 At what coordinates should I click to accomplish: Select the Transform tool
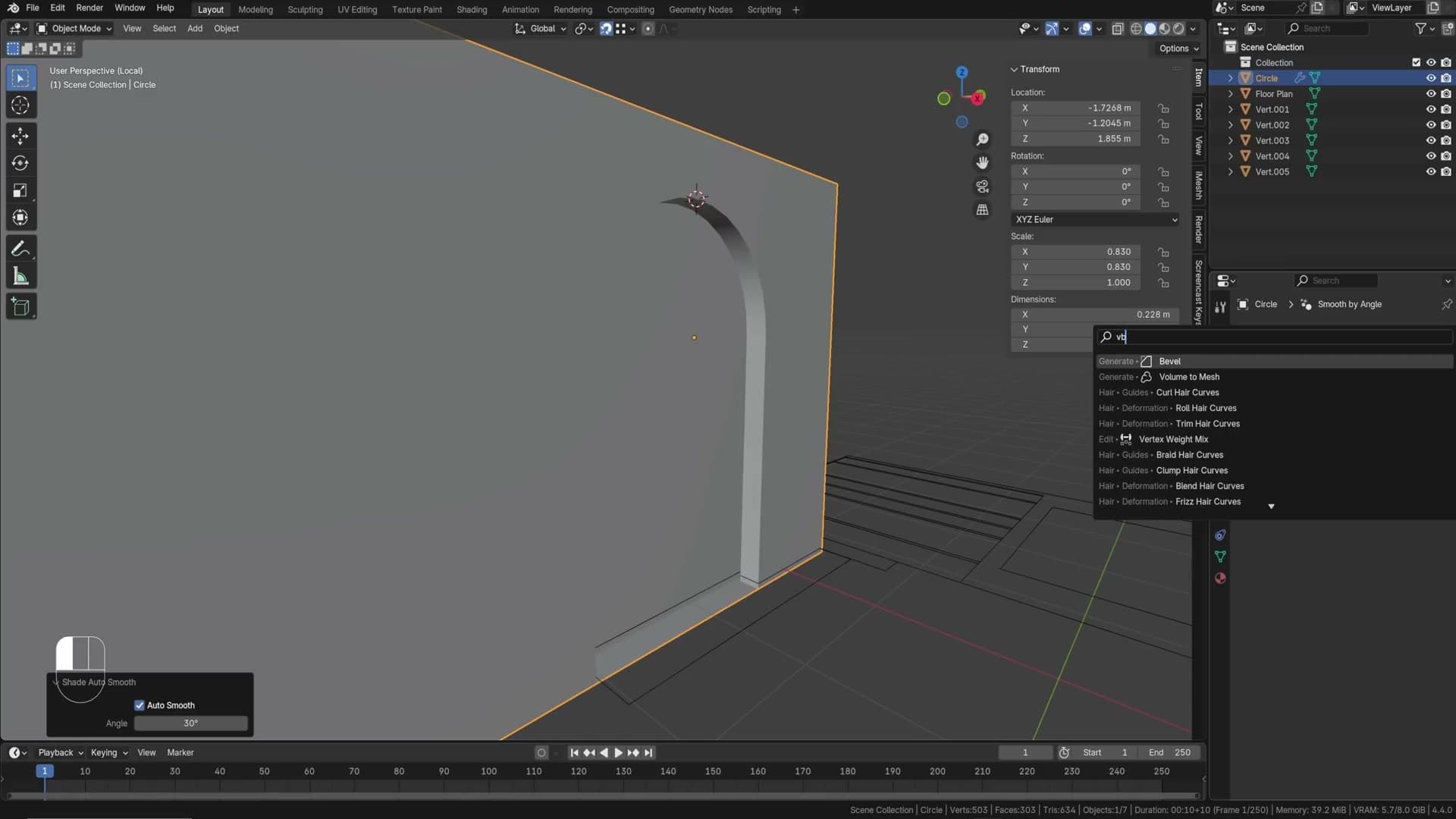tap(20, 218)
